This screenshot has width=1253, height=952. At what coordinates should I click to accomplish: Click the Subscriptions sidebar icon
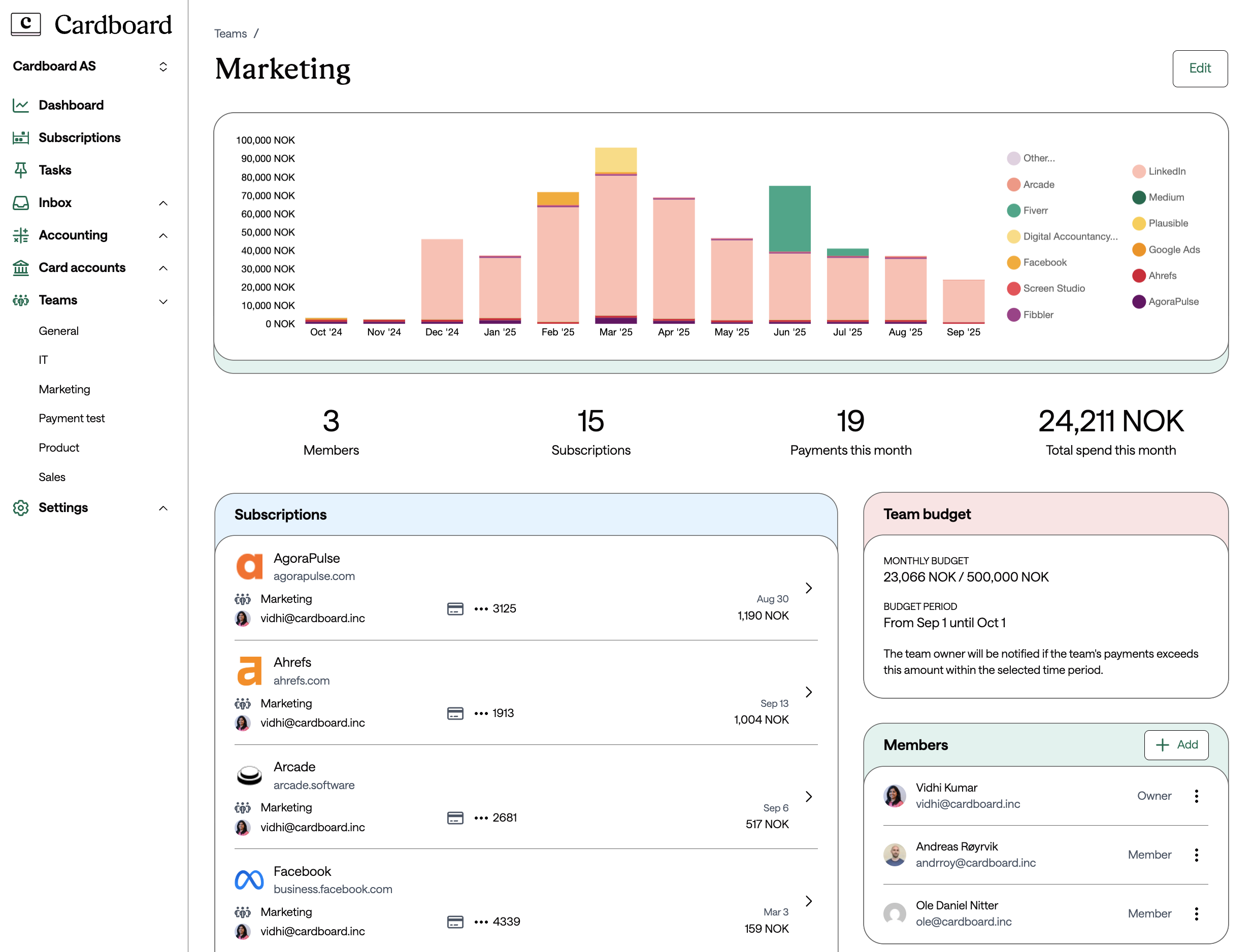coord(21,138)
